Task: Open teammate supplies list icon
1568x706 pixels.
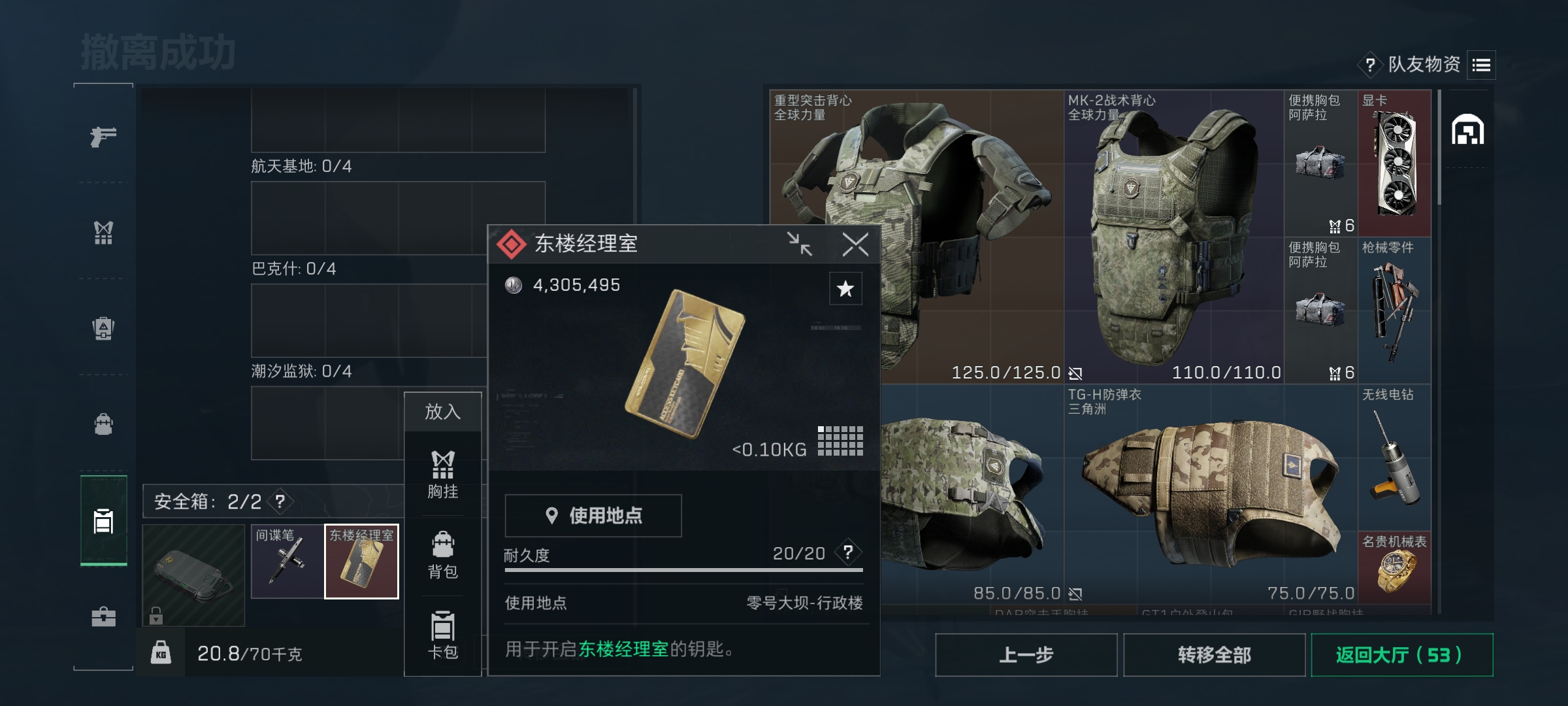Action: (1481, 65)
